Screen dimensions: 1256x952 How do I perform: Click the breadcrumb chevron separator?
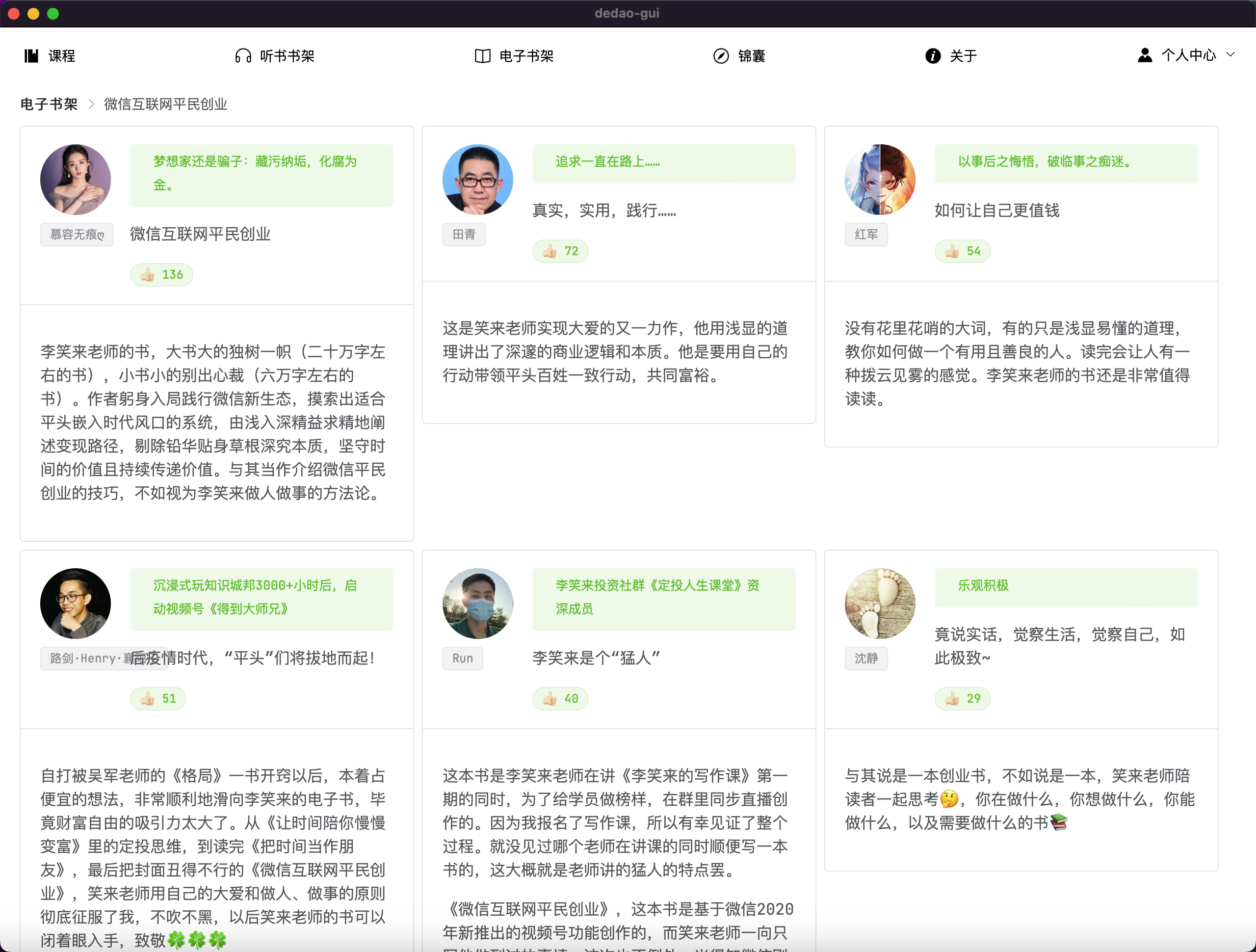pos(91,104)
